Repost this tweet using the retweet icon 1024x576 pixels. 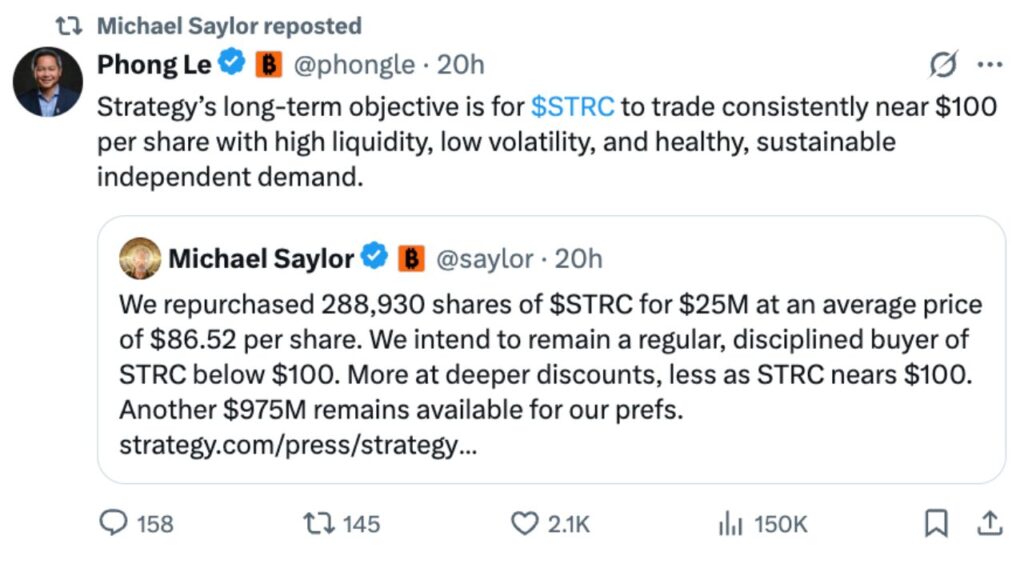[x=319, y=523]
